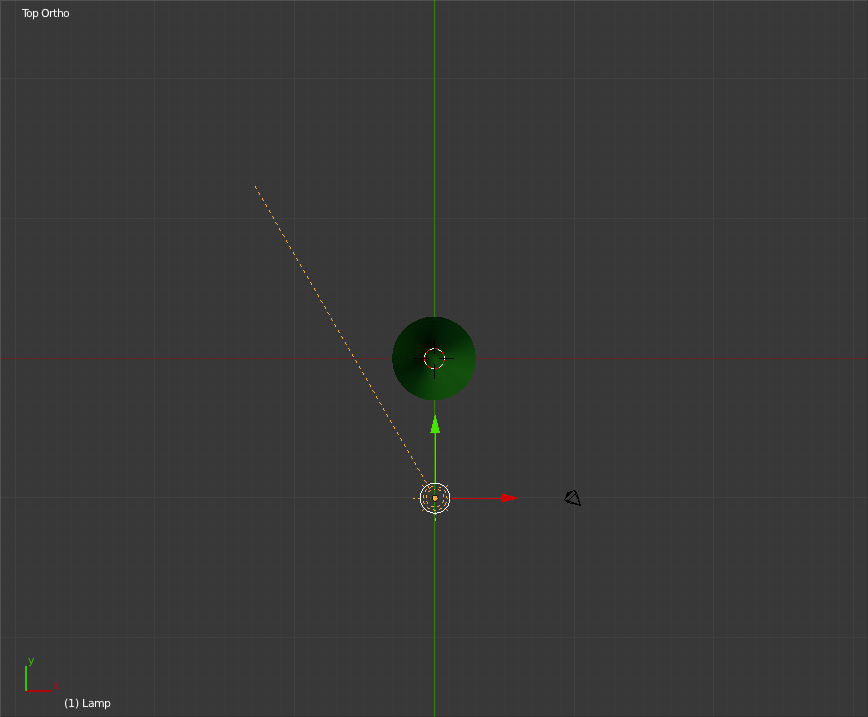Click the '(1) Lamp' object label
Viewport: 868px width, 717px height.
pyautogui.click(x=87, y=703)
